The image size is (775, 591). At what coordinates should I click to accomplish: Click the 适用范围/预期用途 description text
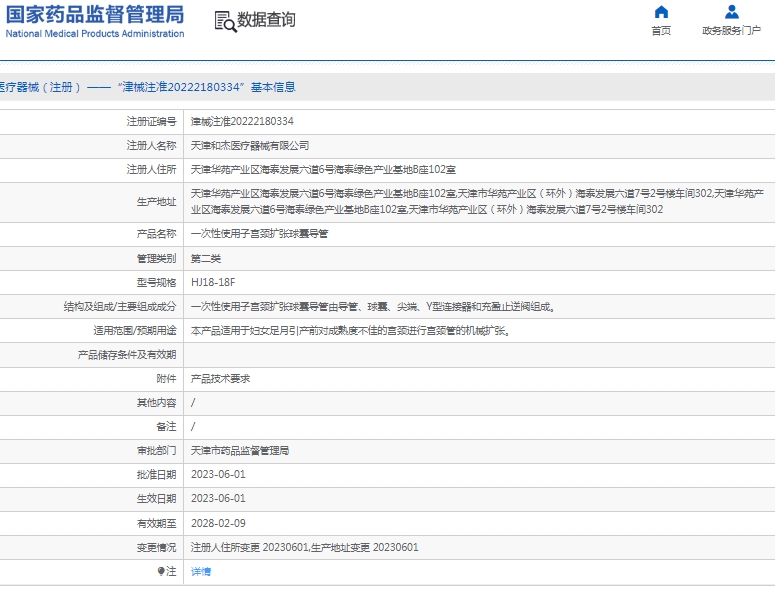tap(350, 331)
